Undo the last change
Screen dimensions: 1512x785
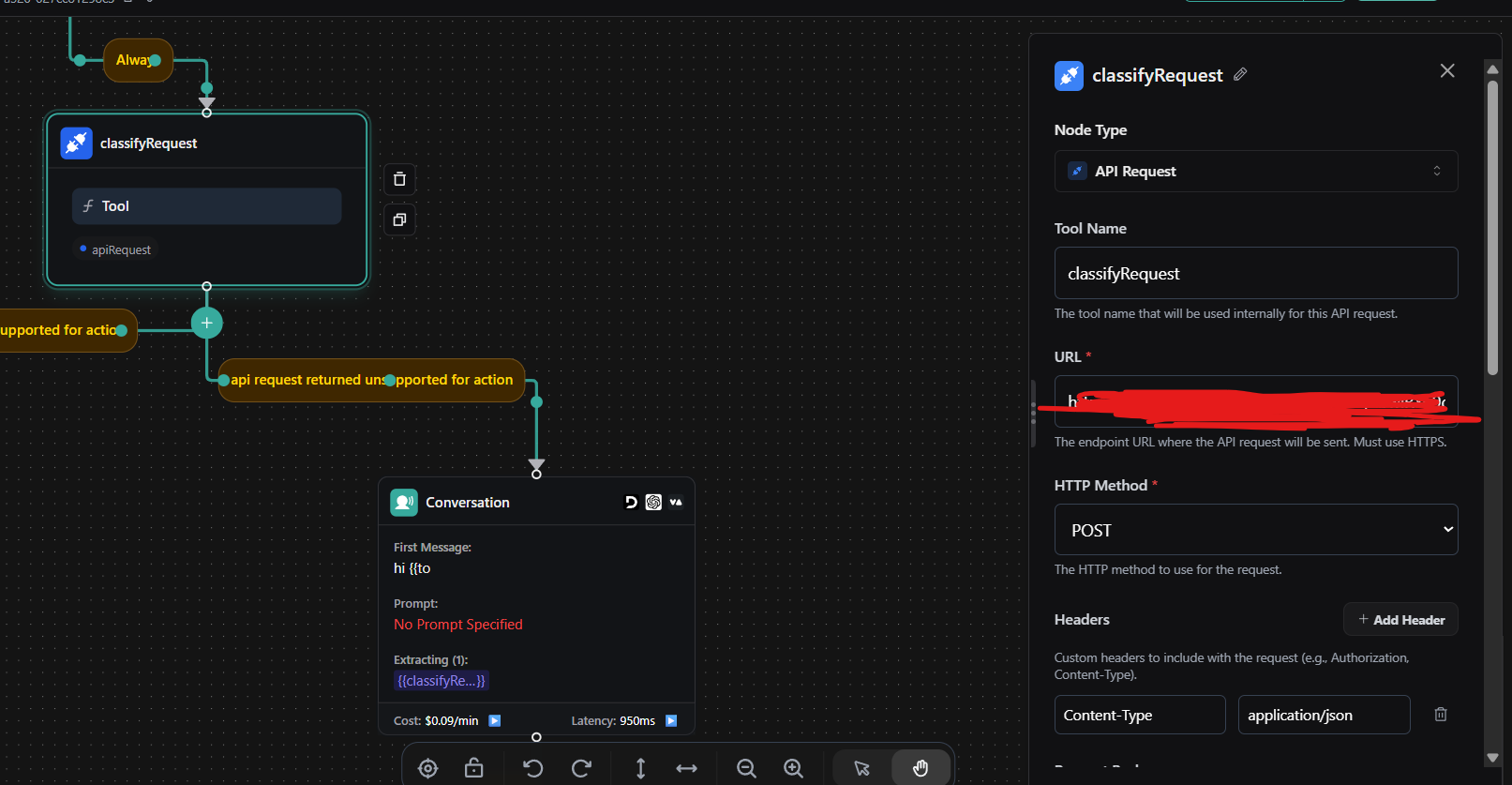point(533,769)
